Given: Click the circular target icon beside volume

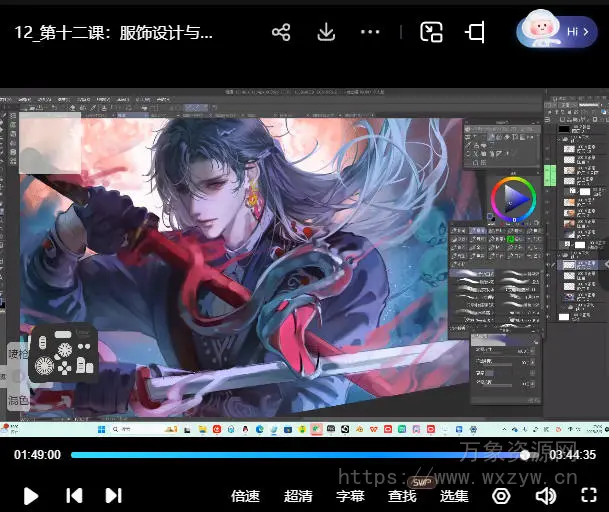Looking at the screenshot, I should tap(501, 495).
